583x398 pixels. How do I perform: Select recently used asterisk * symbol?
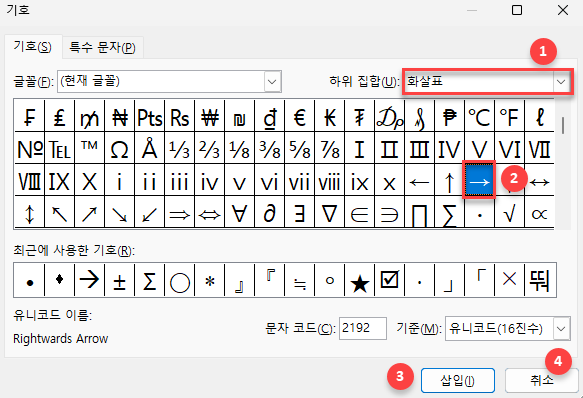coord(210,280)
